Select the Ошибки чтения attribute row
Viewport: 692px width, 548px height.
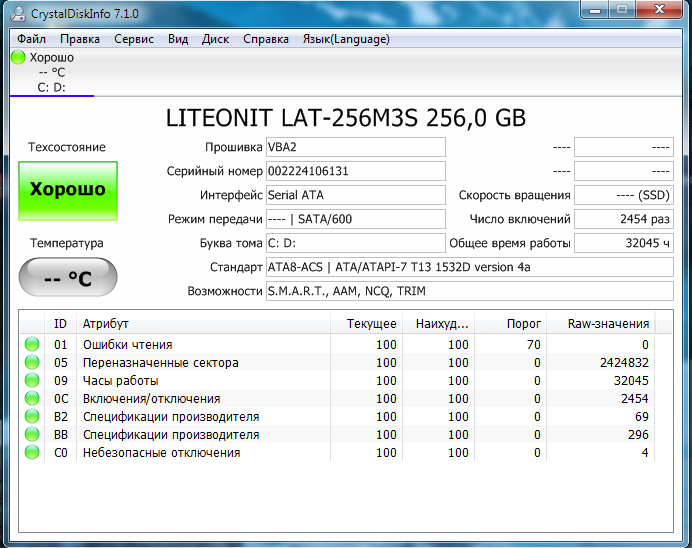[x=338, y=344]
